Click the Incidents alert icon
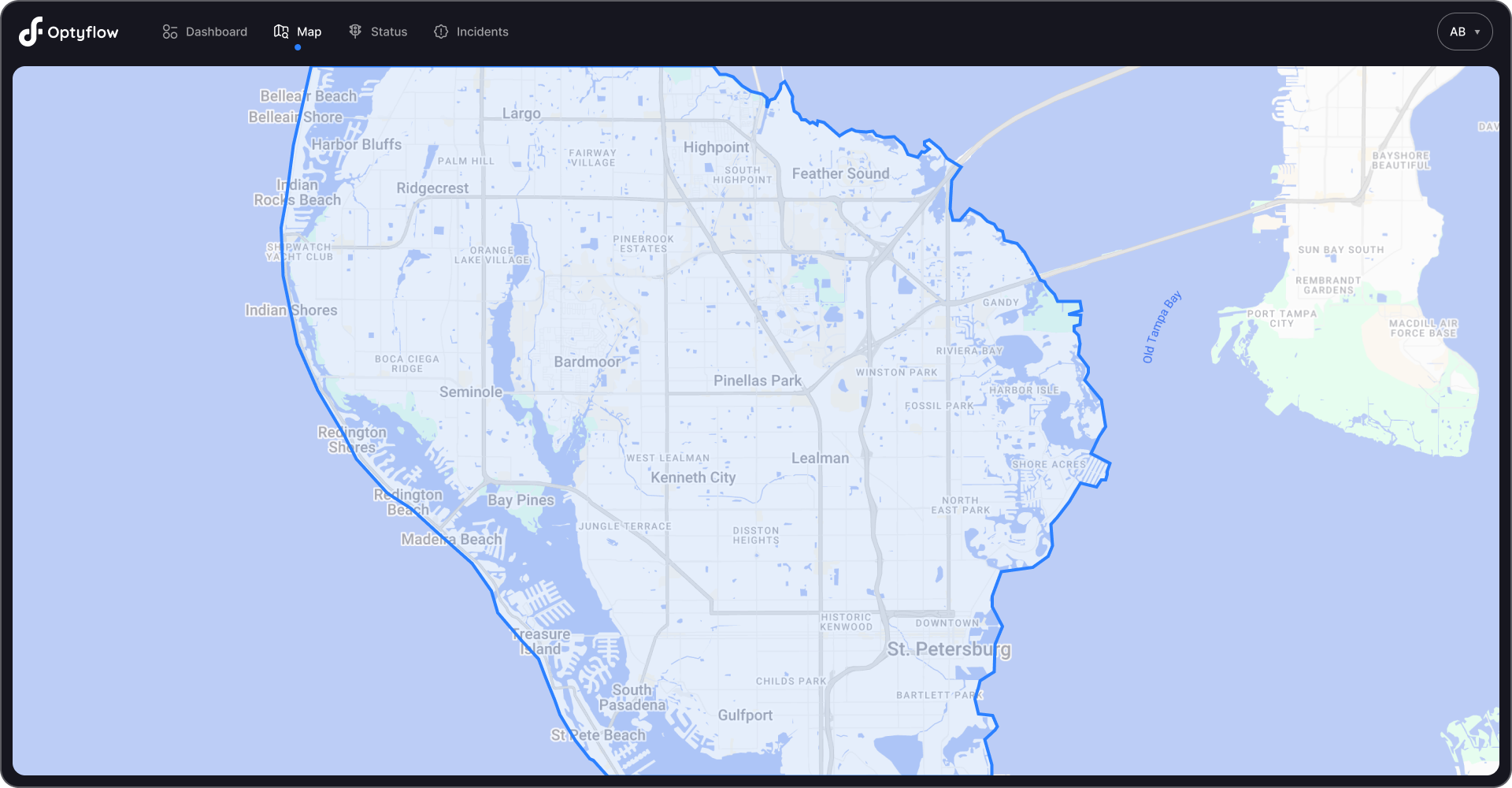The image size is (1512, 788). point(440,31)
